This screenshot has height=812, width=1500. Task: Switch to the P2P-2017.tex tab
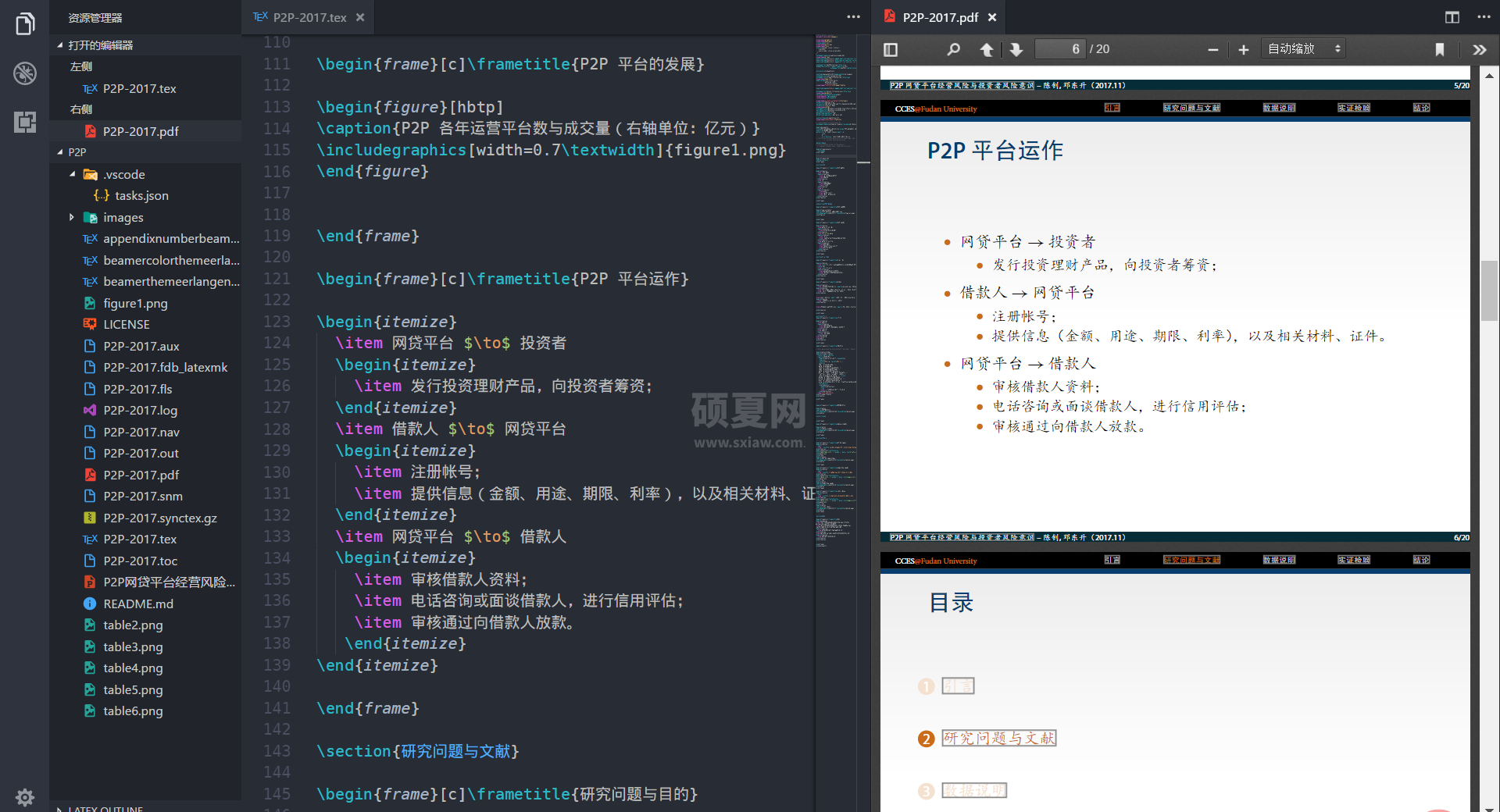click(x=309, y=17)
